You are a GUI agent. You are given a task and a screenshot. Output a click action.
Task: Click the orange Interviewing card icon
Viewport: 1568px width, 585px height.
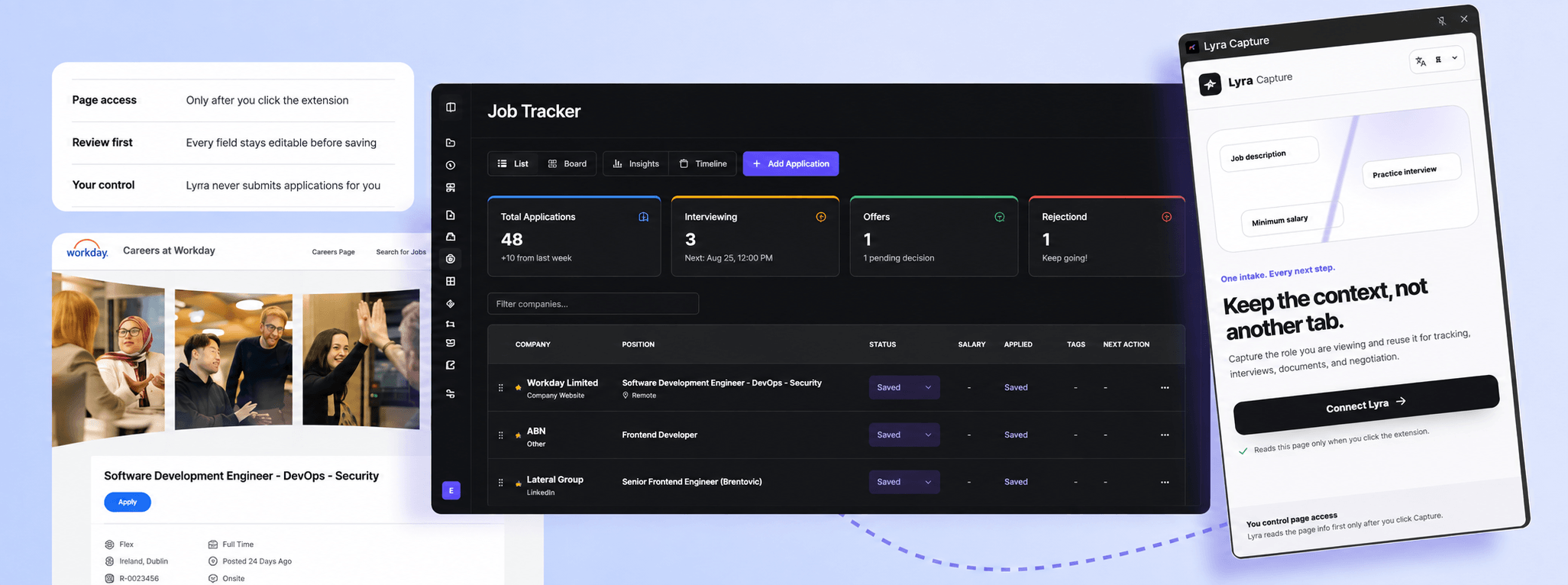(x=821, y=217)
